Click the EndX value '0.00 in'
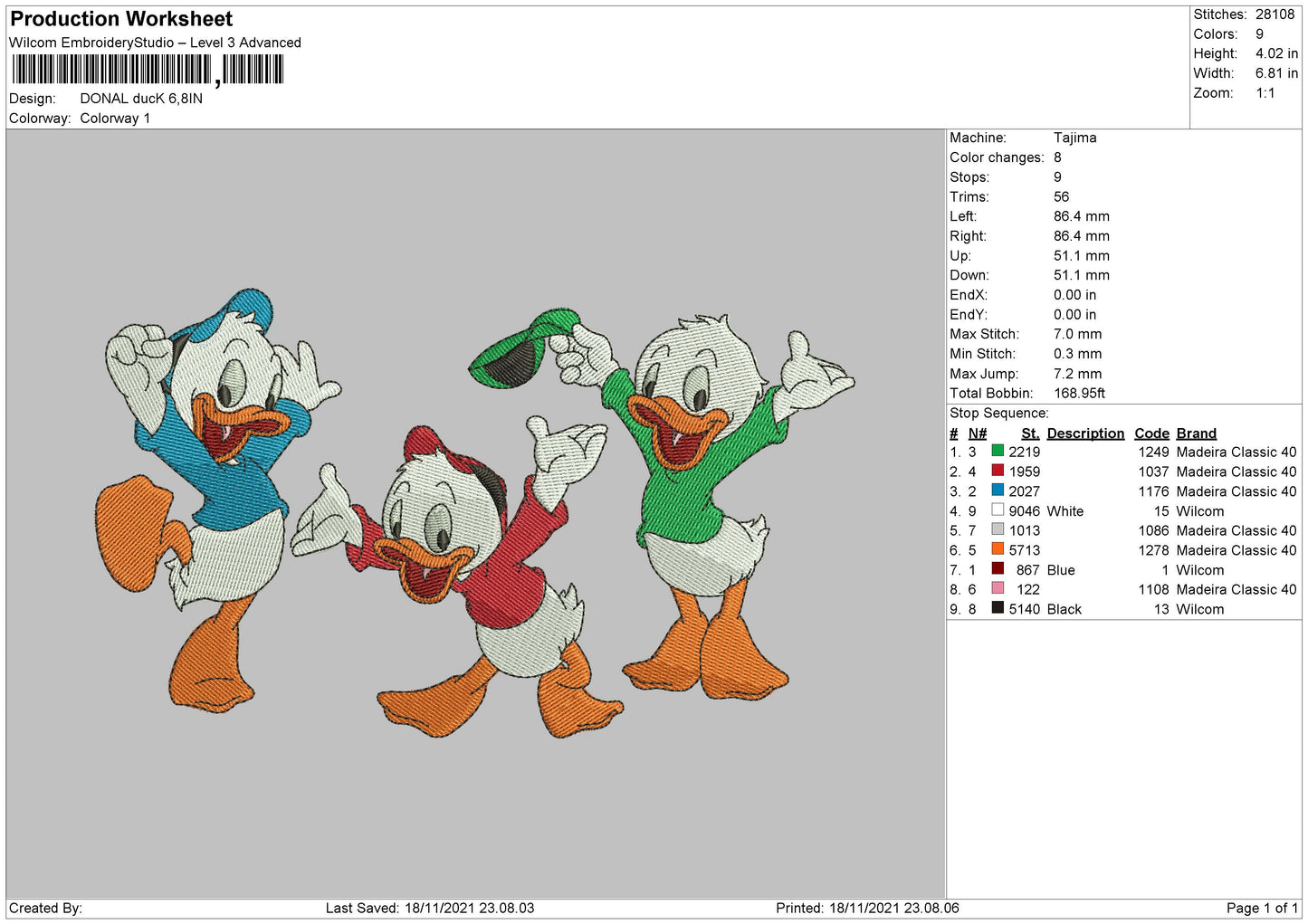Screen dimensions: 1308x924 (1074, 295)
